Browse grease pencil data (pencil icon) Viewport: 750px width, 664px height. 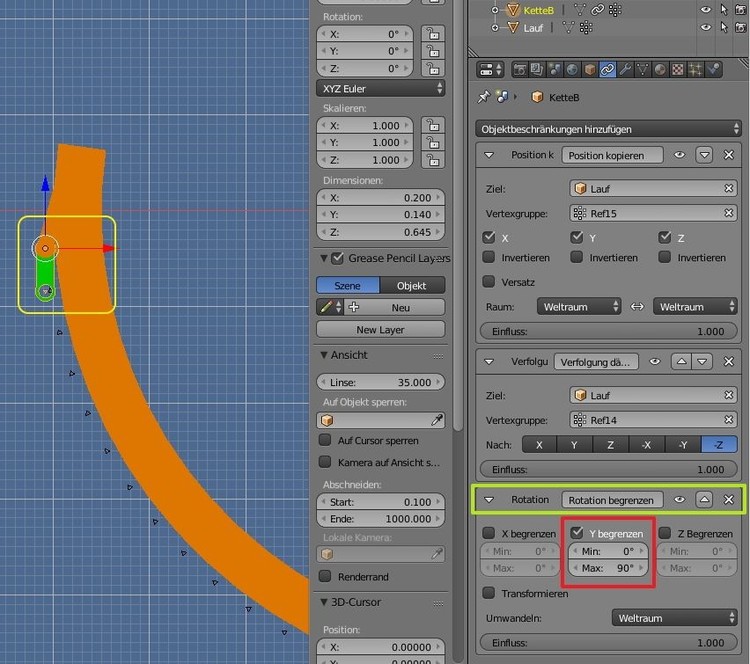point(330,307)
